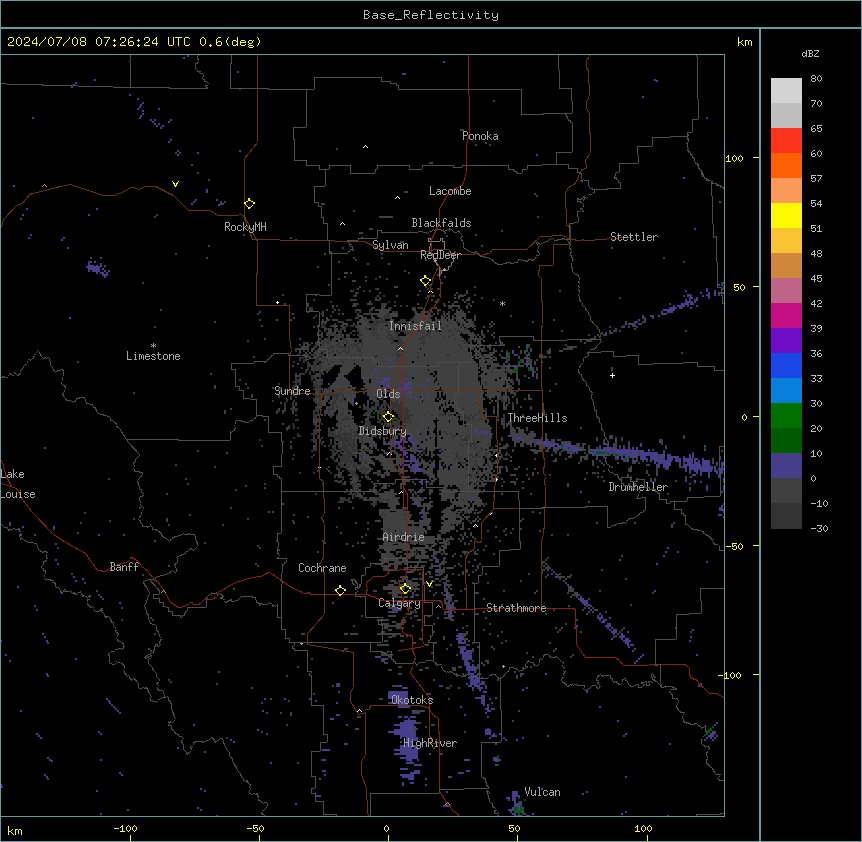Click the Limestone label
Viewport: 862px width, 842px height.
[153, 356]
